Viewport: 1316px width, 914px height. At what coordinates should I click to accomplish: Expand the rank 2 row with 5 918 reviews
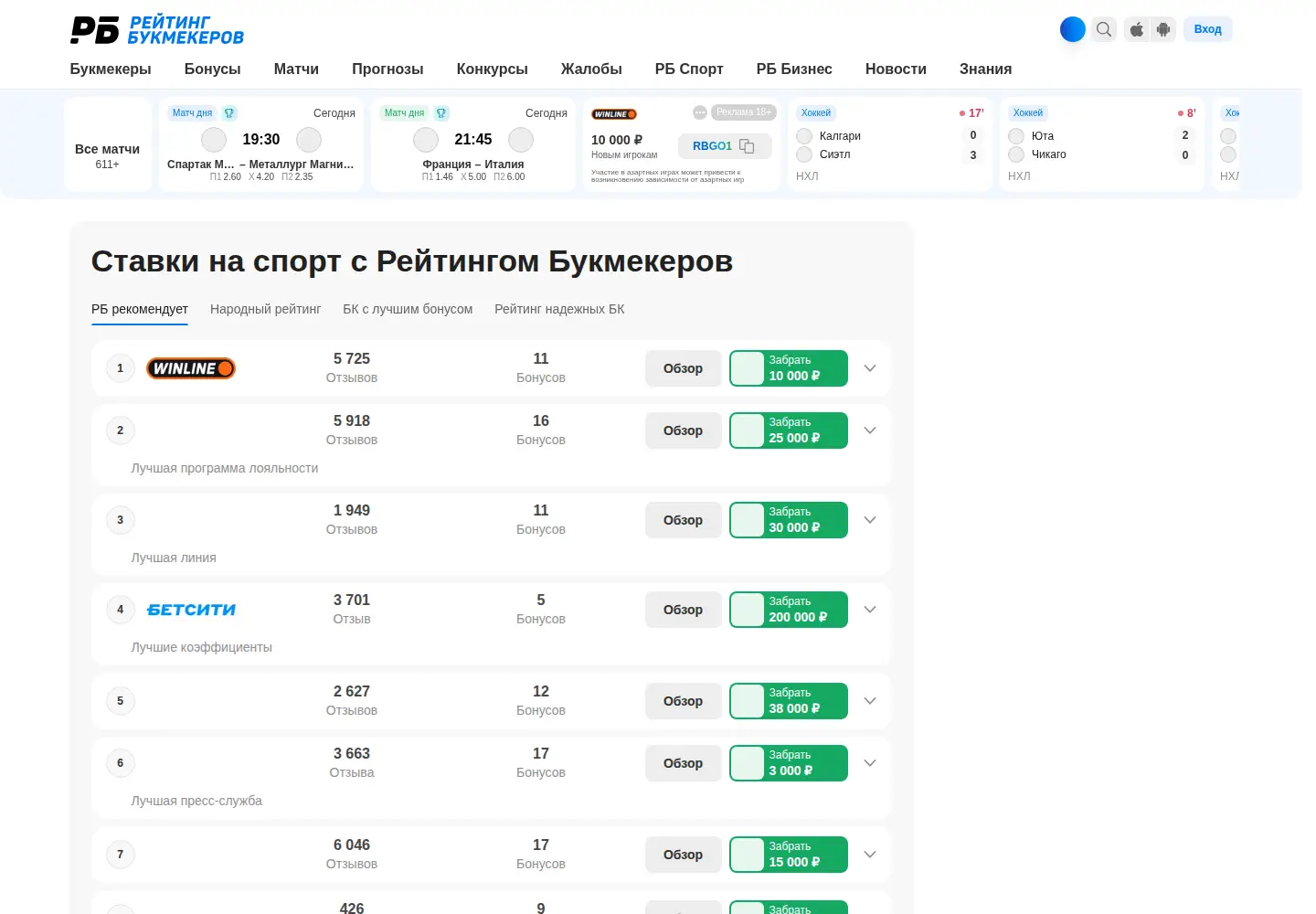pyautogui.click(x=870, y=430)
